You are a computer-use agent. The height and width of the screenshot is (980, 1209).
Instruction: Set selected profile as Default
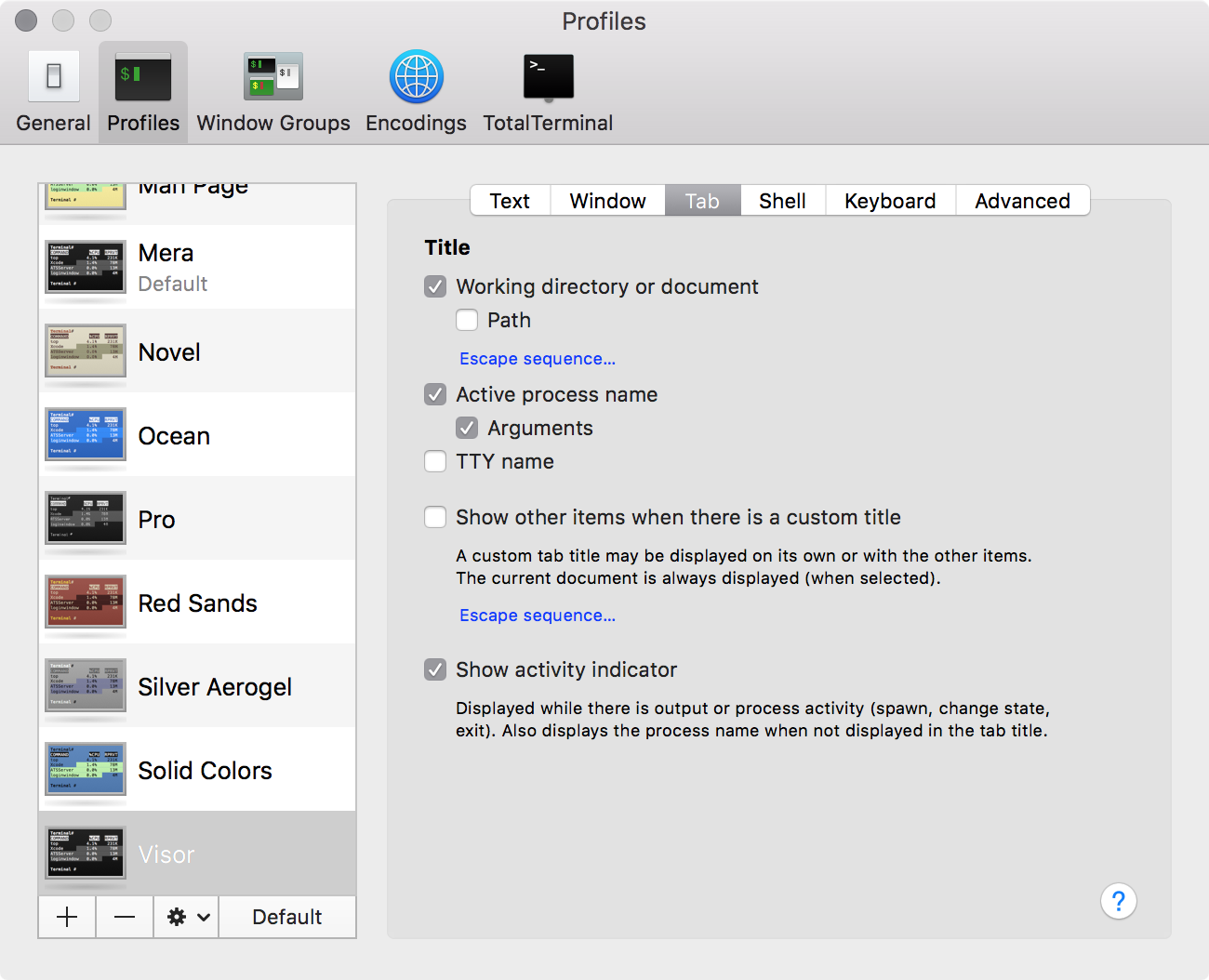tap(287, 917)
